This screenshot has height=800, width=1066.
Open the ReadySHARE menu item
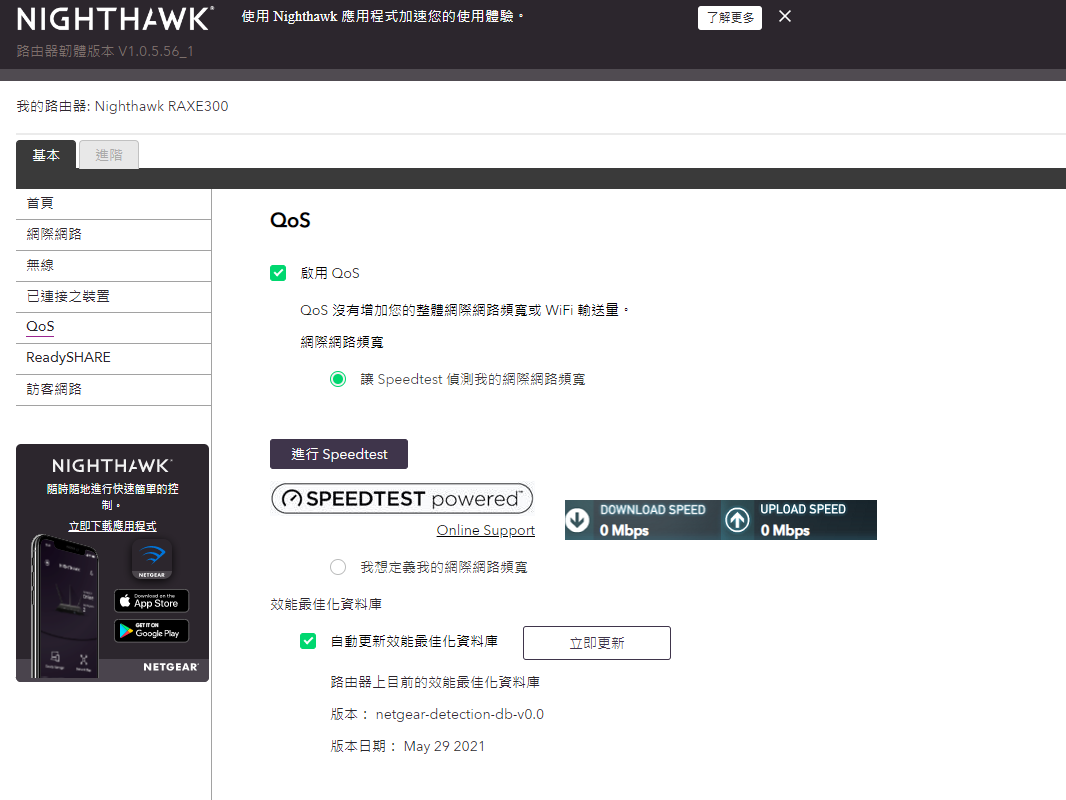[114, 358]
